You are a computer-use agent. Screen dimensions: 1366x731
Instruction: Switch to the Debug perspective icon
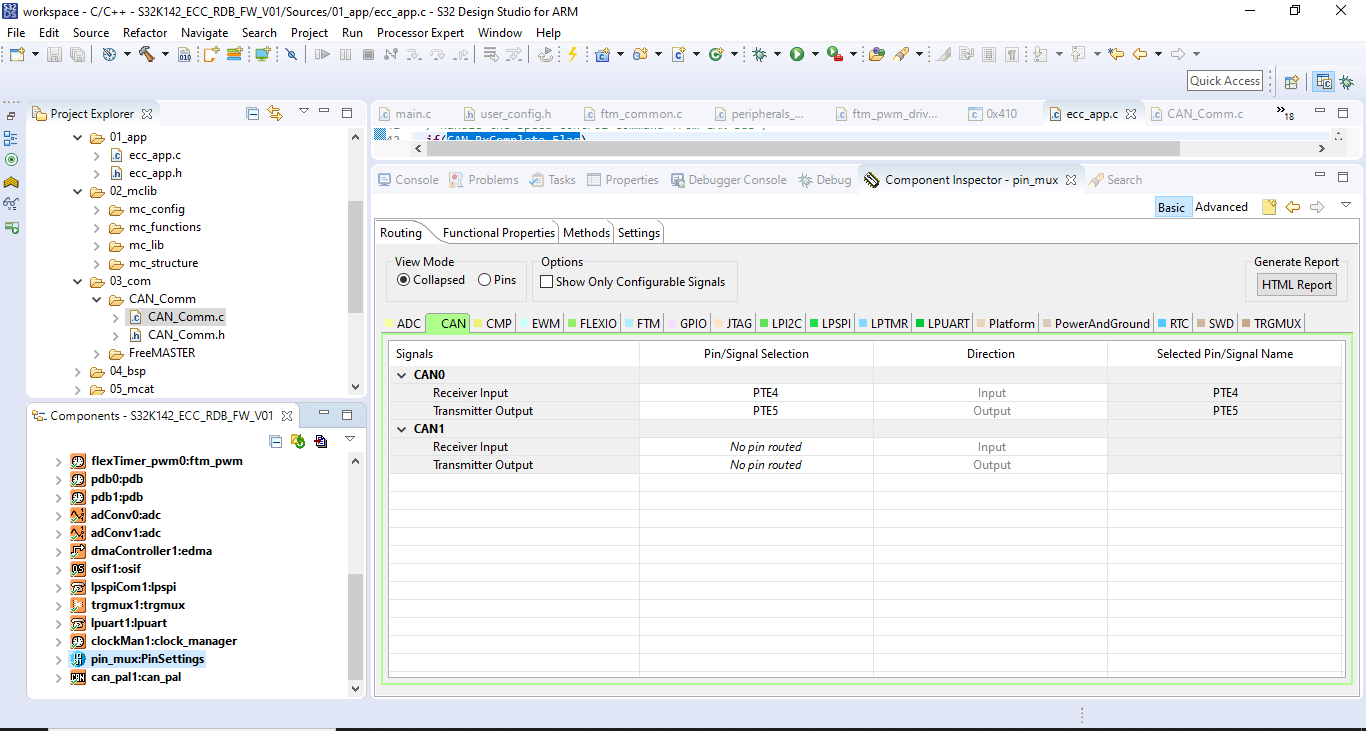pos(1347,82)
